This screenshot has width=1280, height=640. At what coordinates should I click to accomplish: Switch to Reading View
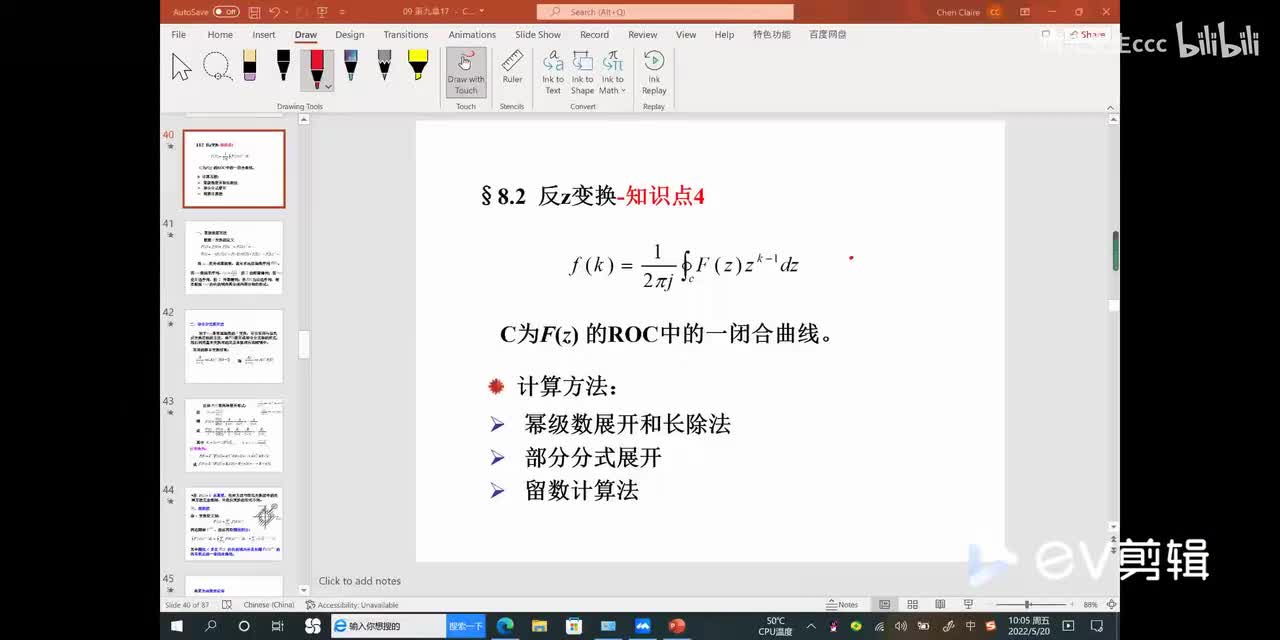tap(940, 605)
